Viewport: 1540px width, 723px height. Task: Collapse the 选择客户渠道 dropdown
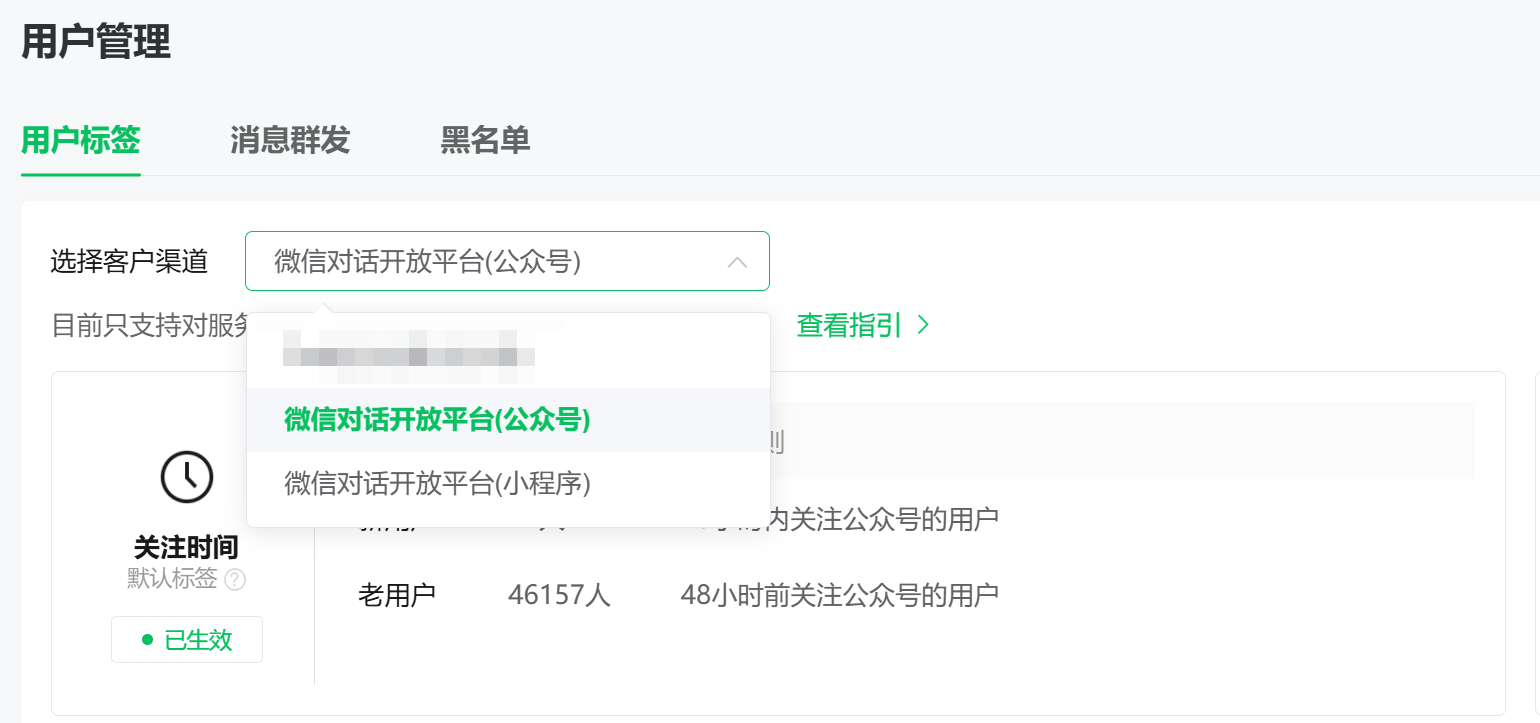(x=507, y=261)
